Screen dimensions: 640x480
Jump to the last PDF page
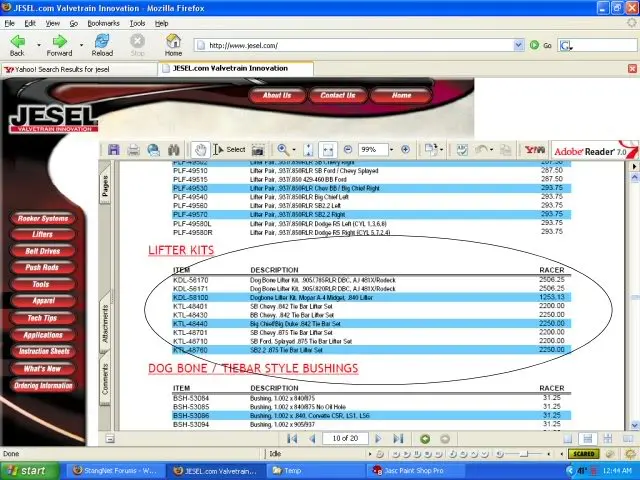(x=398, y=439)
